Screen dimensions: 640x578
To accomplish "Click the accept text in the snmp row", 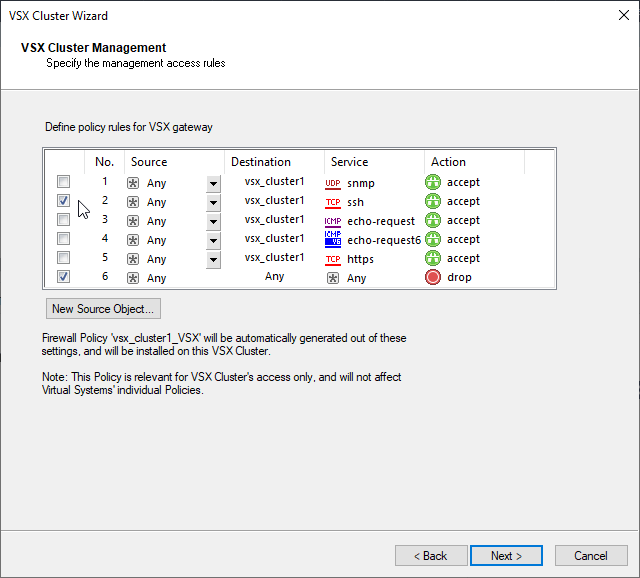I will [x=463, y=182].
